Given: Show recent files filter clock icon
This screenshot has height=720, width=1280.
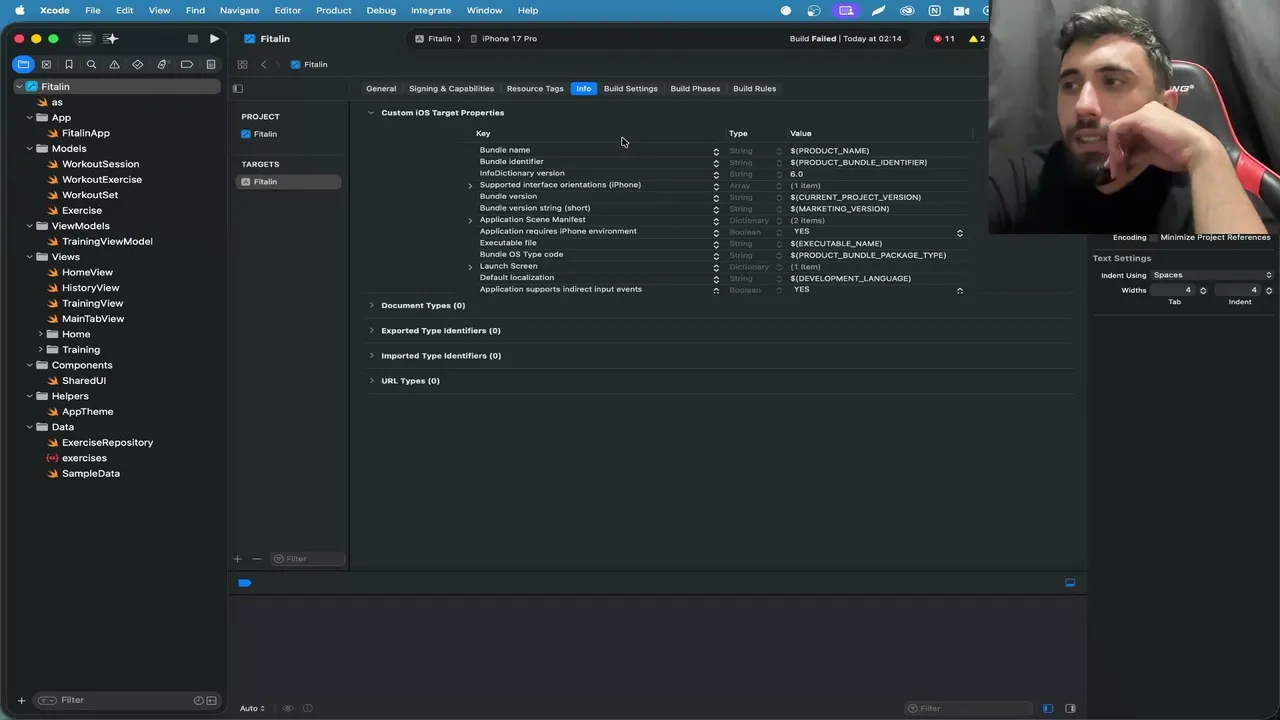Looking at the screenshot, I should pos(198,701).
